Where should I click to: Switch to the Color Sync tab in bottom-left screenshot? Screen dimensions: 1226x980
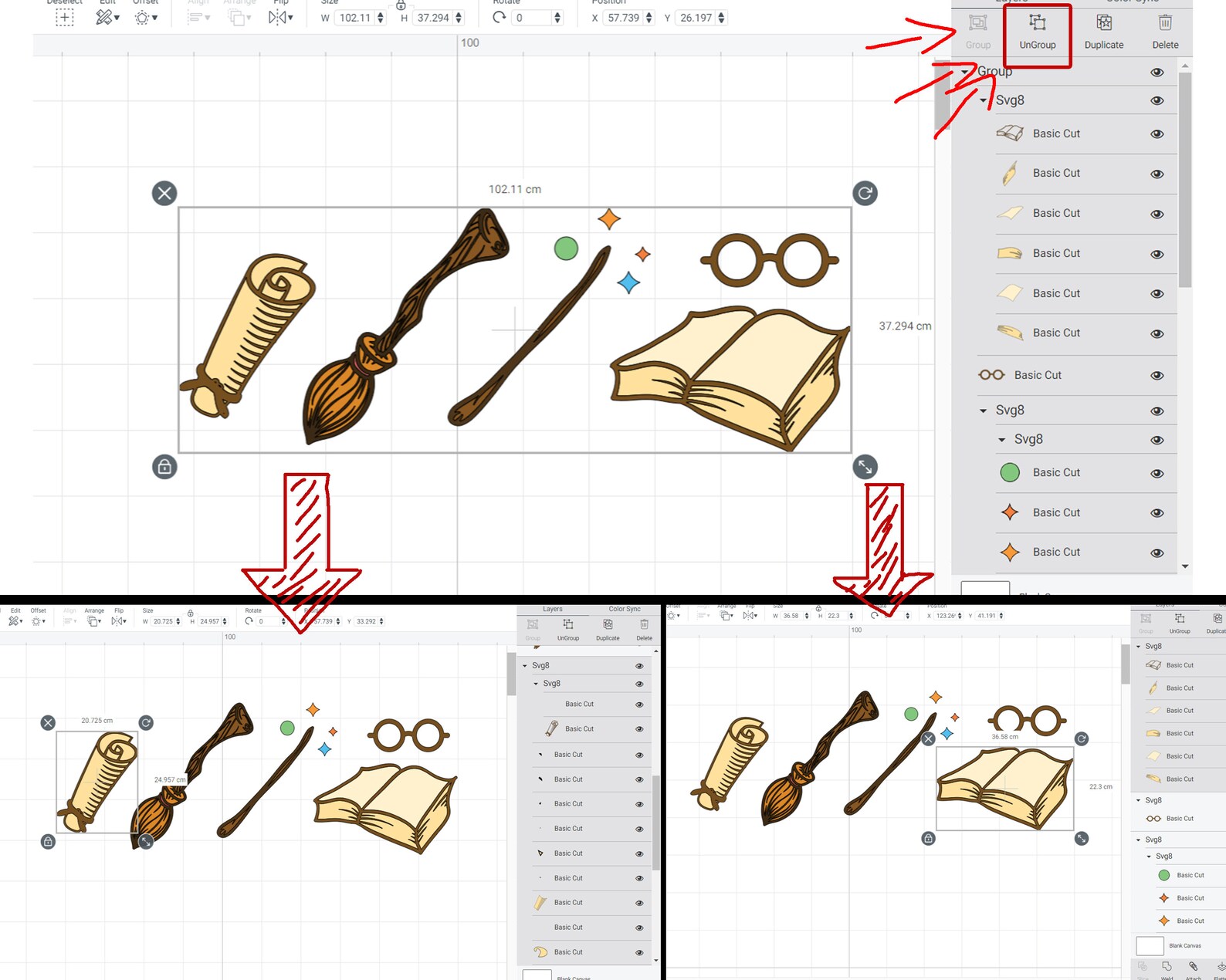pos(625,609)
